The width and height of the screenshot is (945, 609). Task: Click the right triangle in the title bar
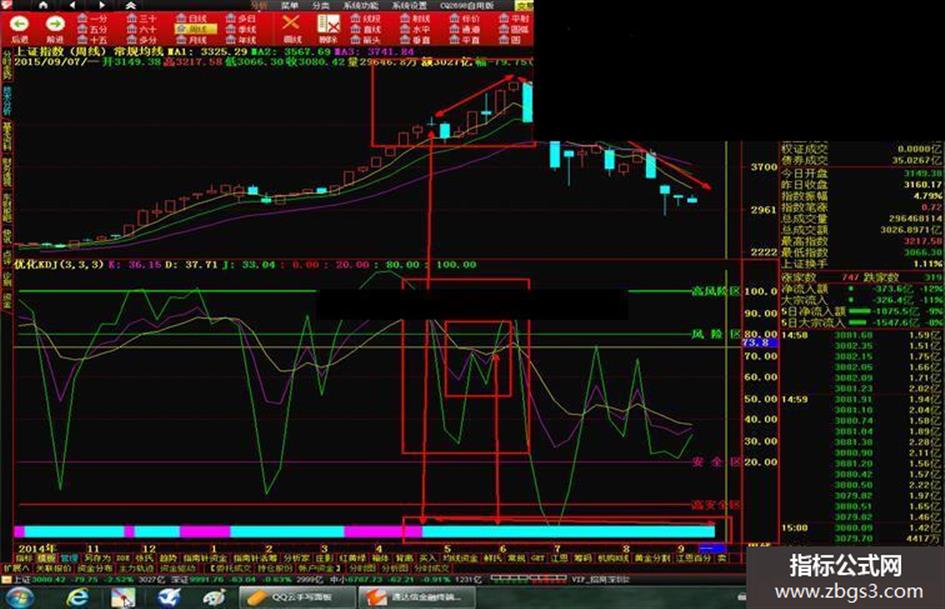click(102, 5)
